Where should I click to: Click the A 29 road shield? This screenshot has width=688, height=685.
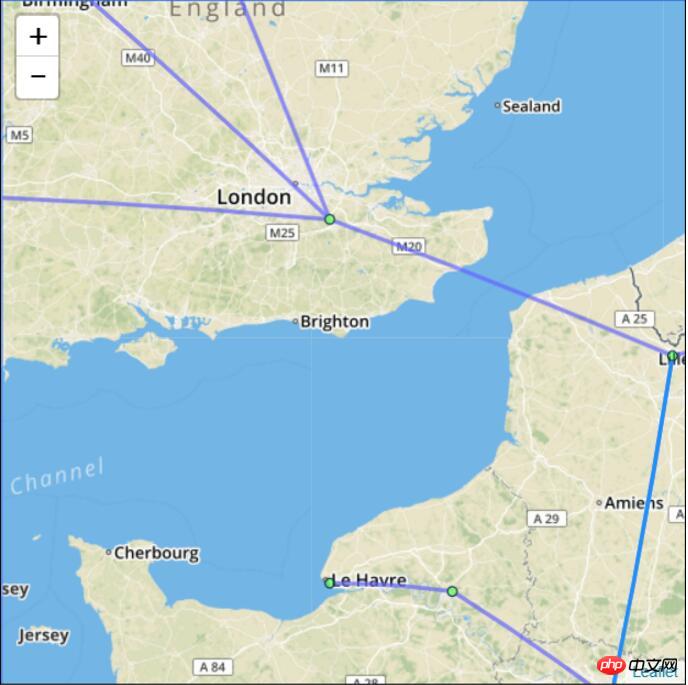pos(547,519)
